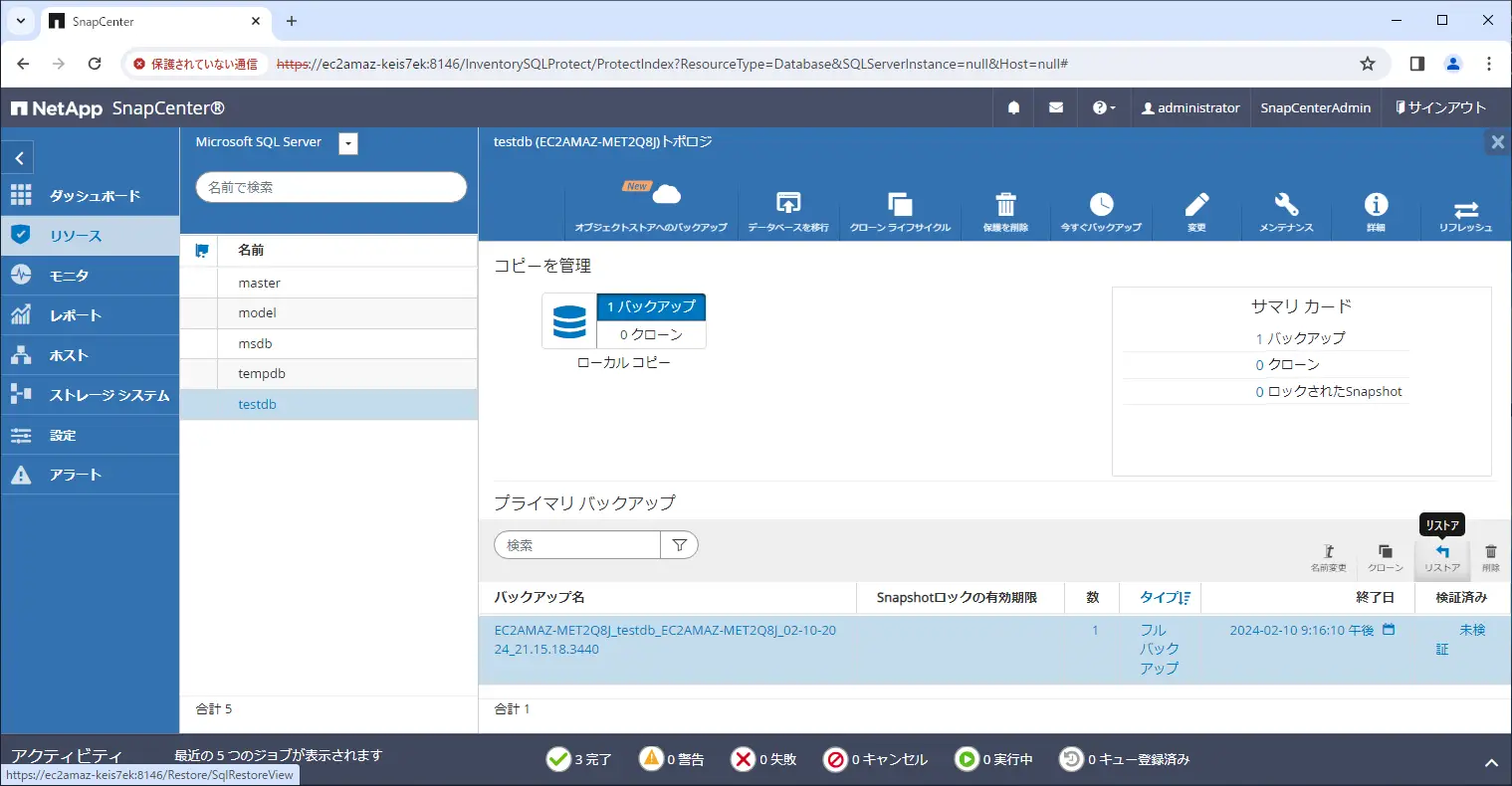
Task: Open the help question mark menu
Action: 1104,107
